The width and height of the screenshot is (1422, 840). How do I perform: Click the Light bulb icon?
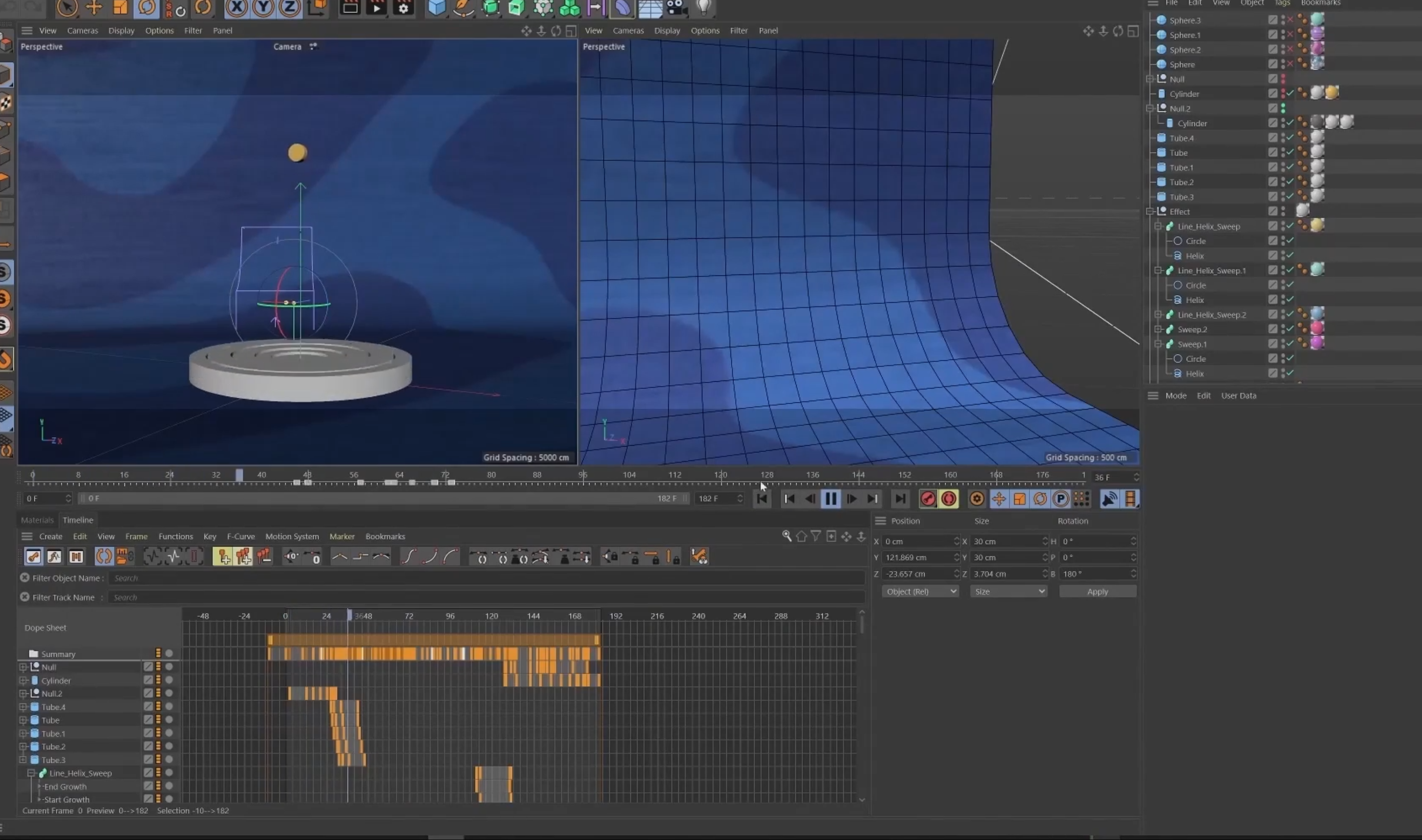click(x=703, y=8)
